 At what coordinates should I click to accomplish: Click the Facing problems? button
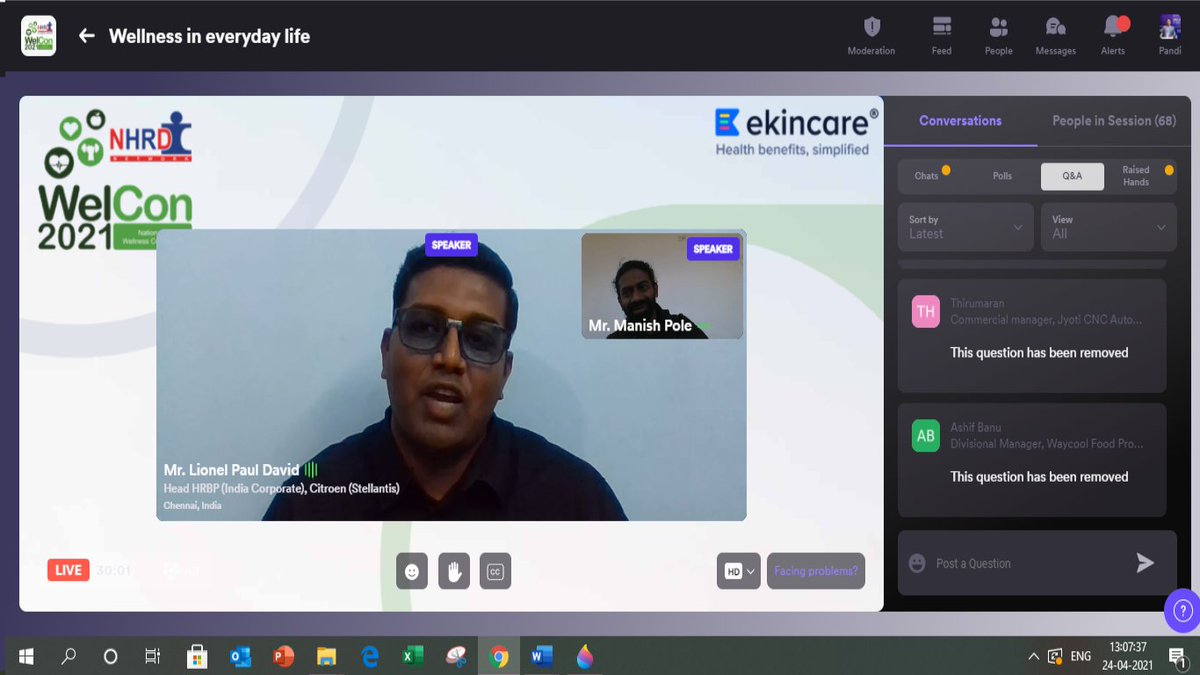pyautogui.click(x=815, y=571)
